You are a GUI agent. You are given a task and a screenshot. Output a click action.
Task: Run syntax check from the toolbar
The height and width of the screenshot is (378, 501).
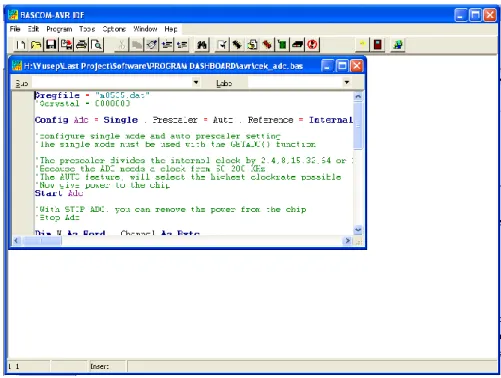click(x=222, y=44)
